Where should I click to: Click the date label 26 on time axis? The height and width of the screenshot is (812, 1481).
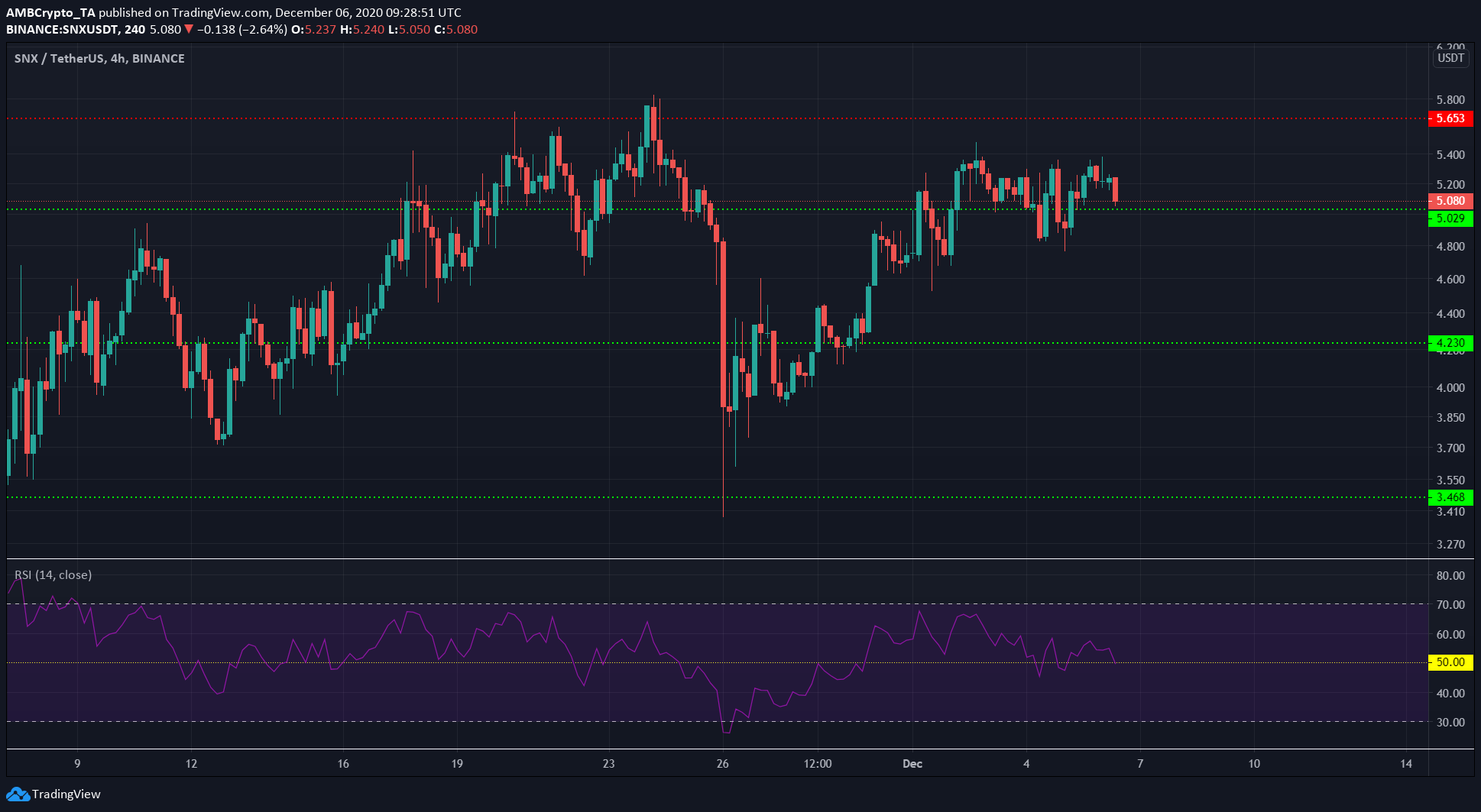pyautogui.click(x=722, y=764)
